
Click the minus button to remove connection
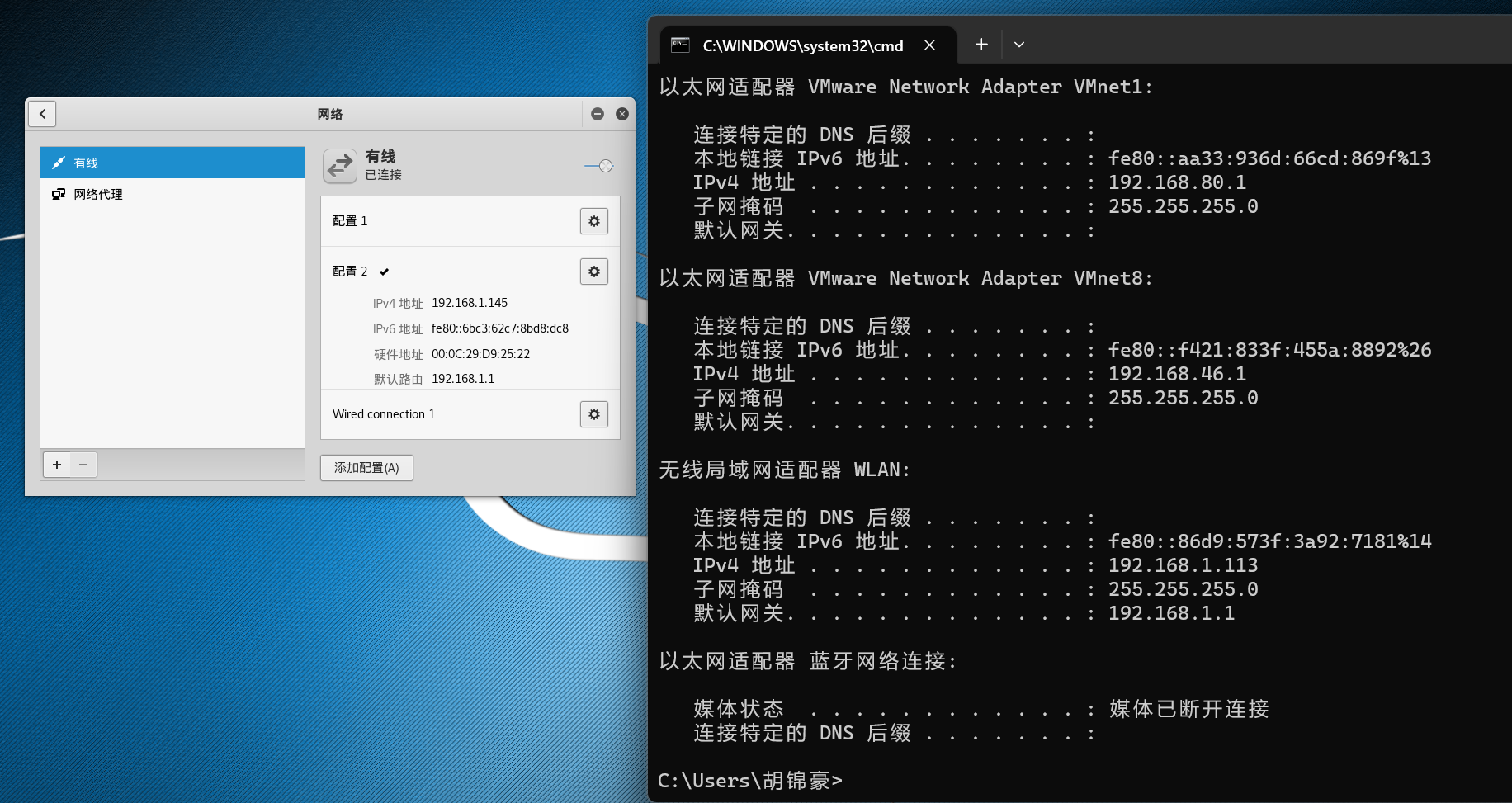tap(83, 465)
